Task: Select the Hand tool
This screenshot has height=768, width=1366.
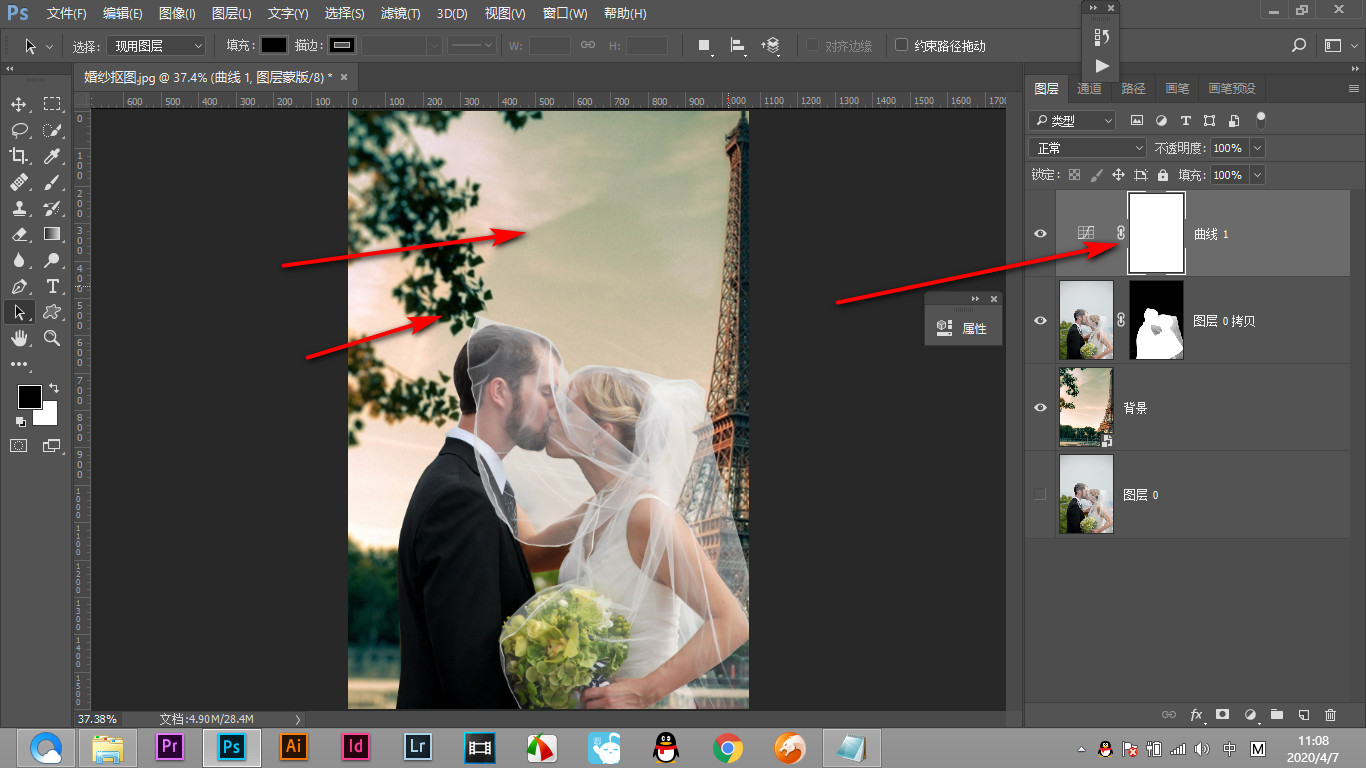Action: tap(19, 338)
